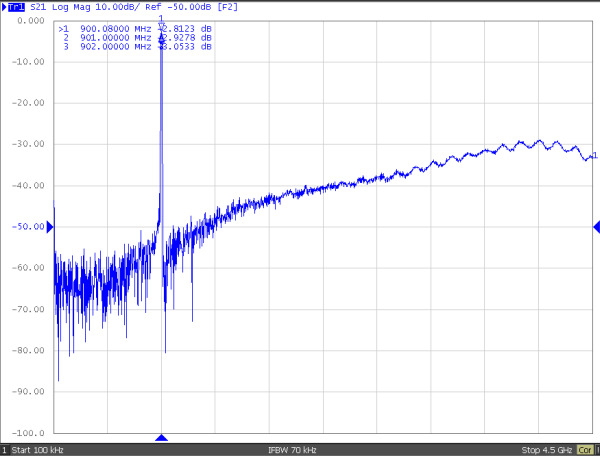Click the marker triangle on the frequency axis
This screenshot has height=456, width=600.
(x=161, y=438)
